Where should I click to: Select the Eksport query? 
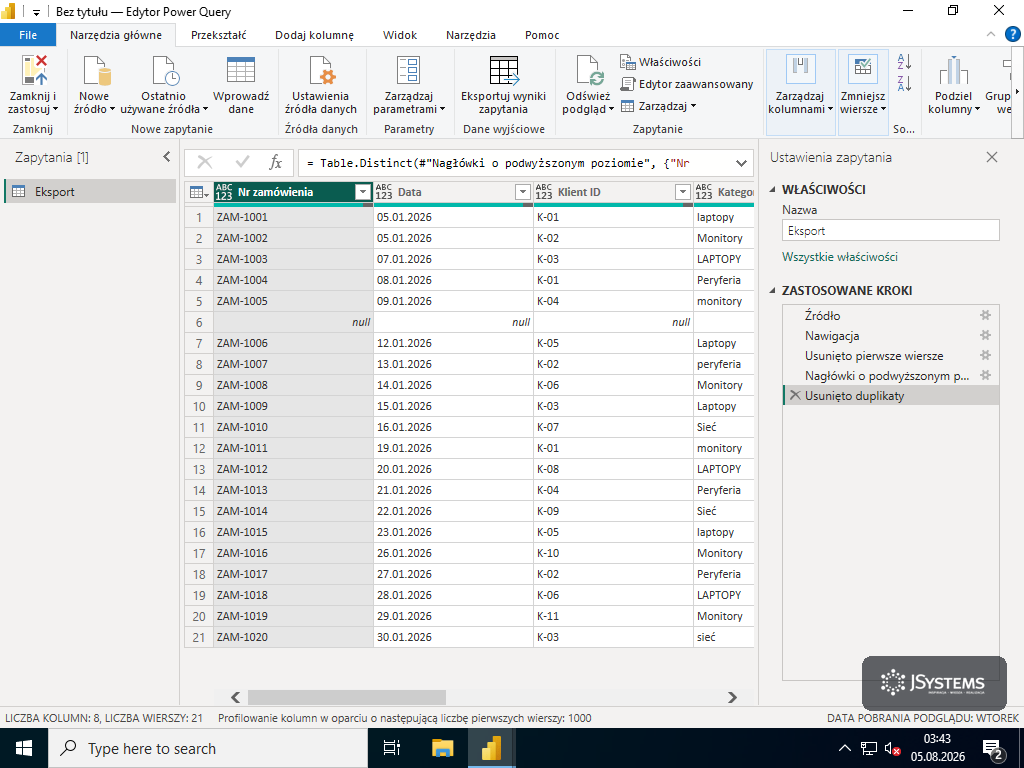90,191
